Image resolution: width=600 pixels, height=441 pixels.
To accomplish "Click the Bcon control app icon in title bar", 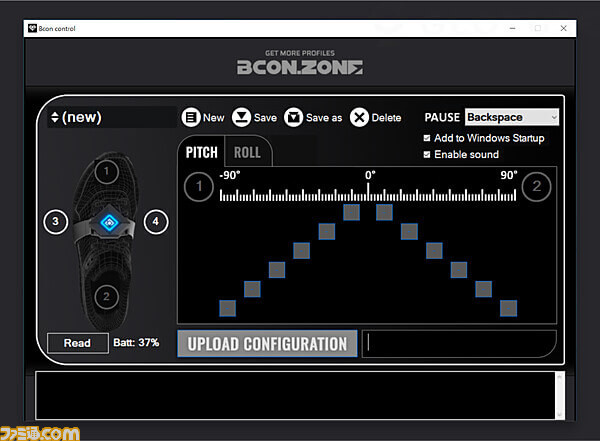I will 33,28.
